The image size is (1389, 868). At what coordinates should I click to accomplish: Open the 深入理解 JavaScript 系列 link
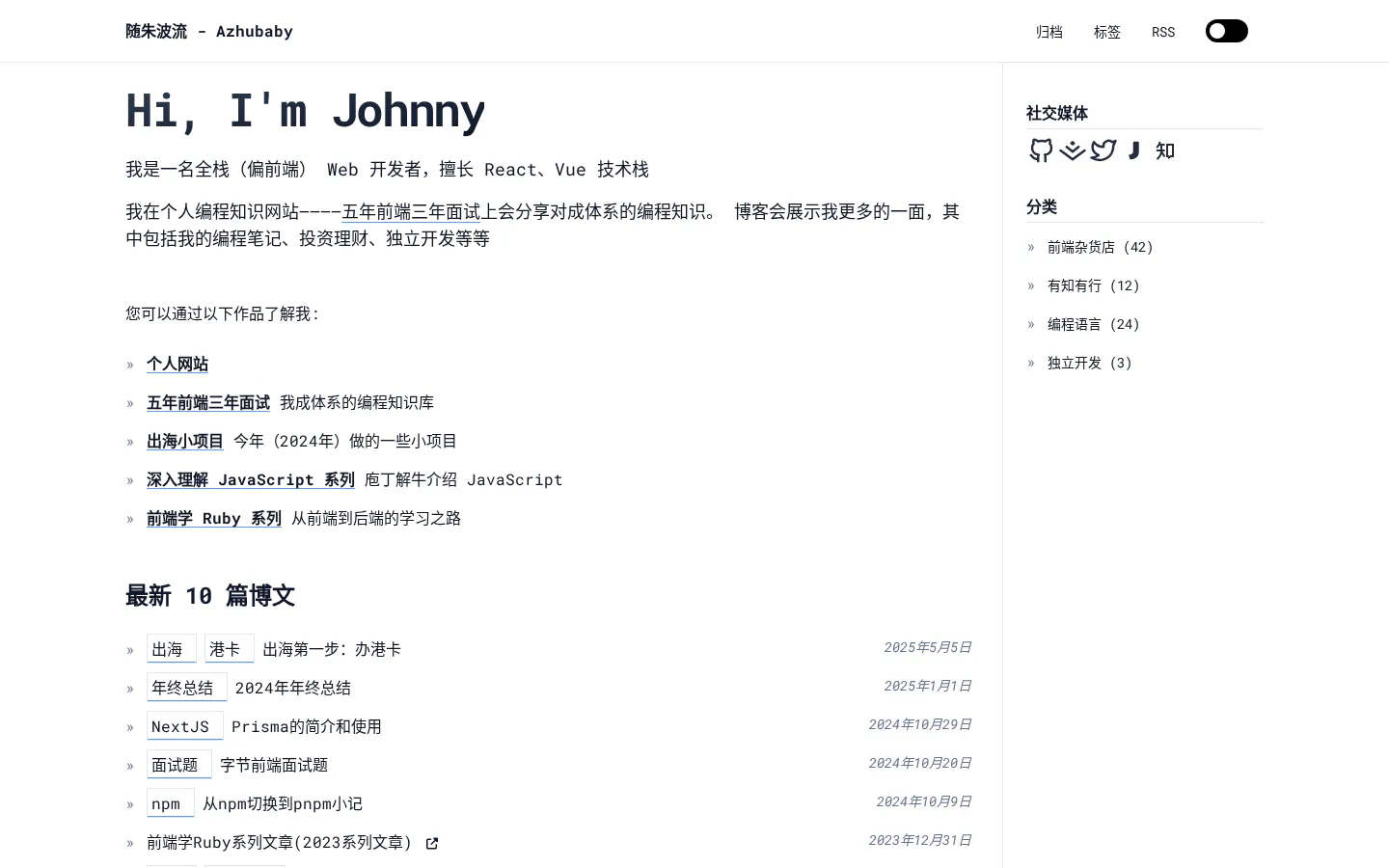[251, 479]
